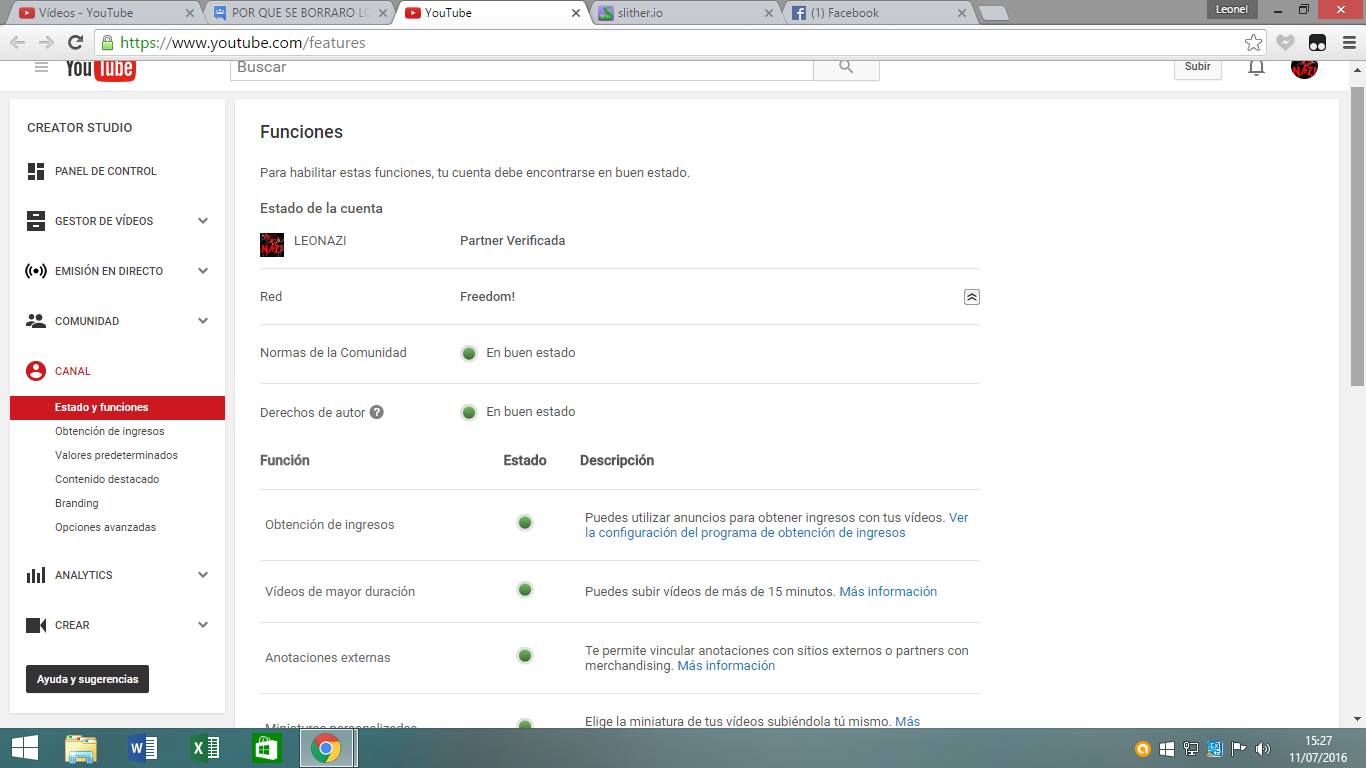
Task: Click the Chrome taskbar icon
Action: pyautogui.click(x=326, y=748)
